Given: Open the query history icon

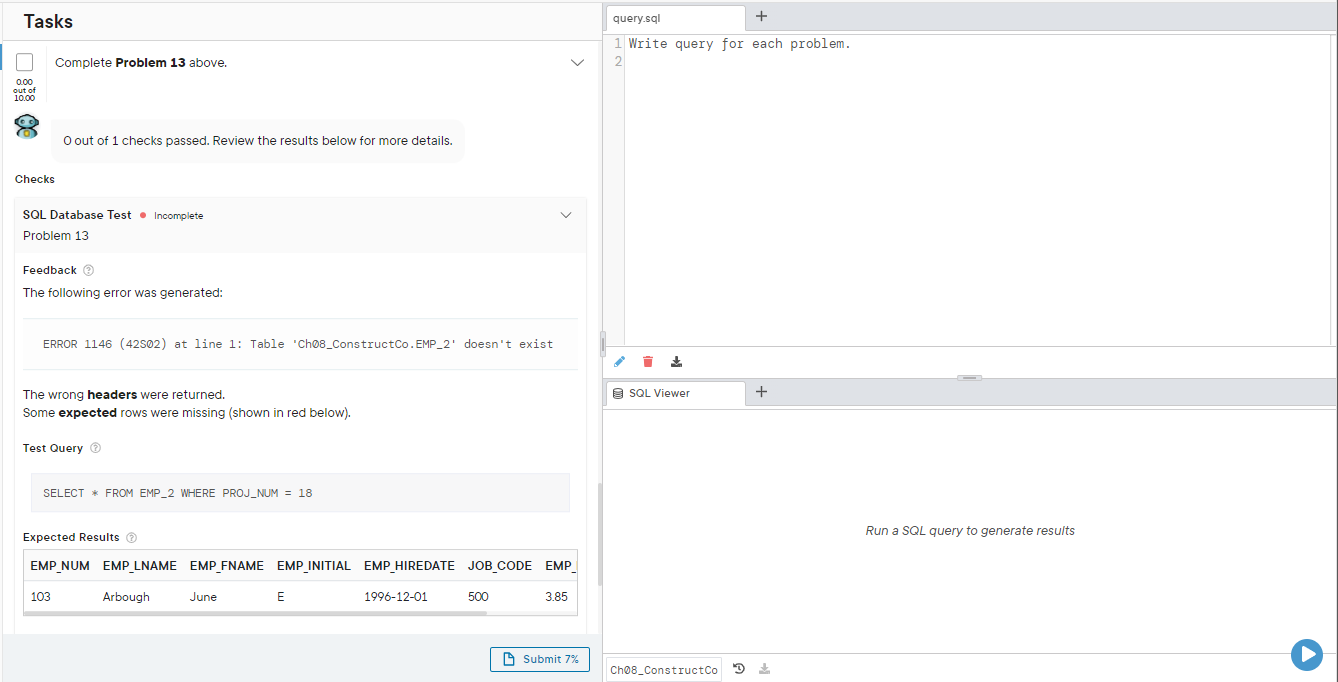Looking at the screenshot, I should coord(738,669).
